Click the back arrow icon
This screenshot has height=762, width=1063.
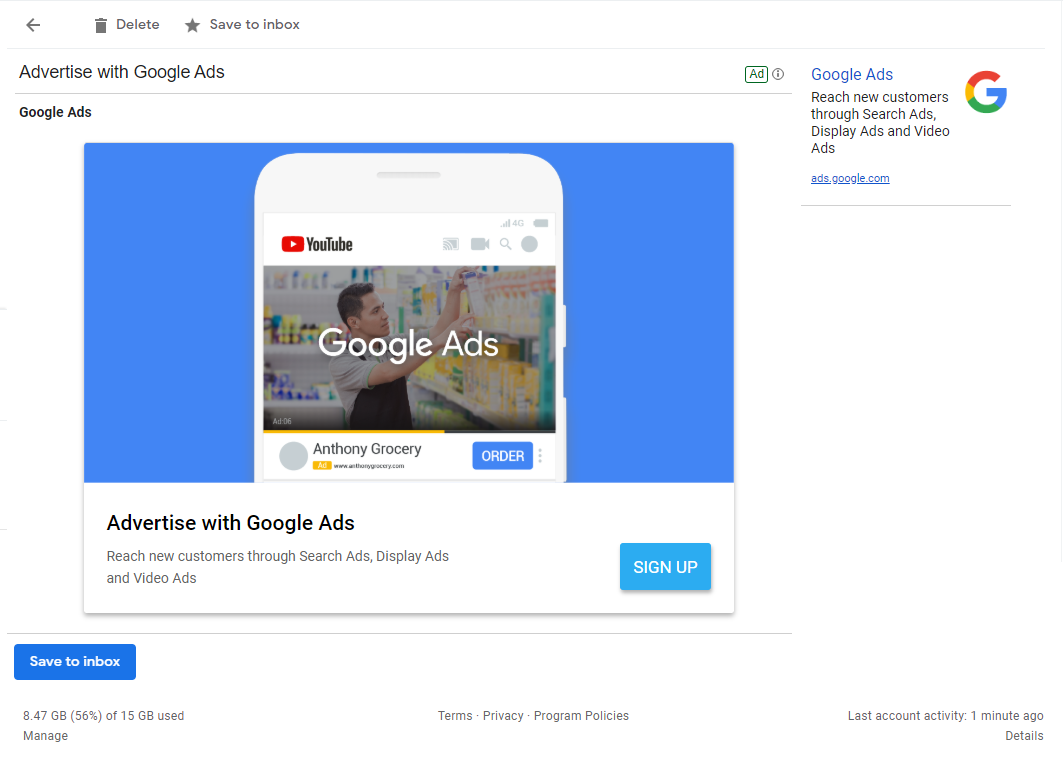pos(33,25)
